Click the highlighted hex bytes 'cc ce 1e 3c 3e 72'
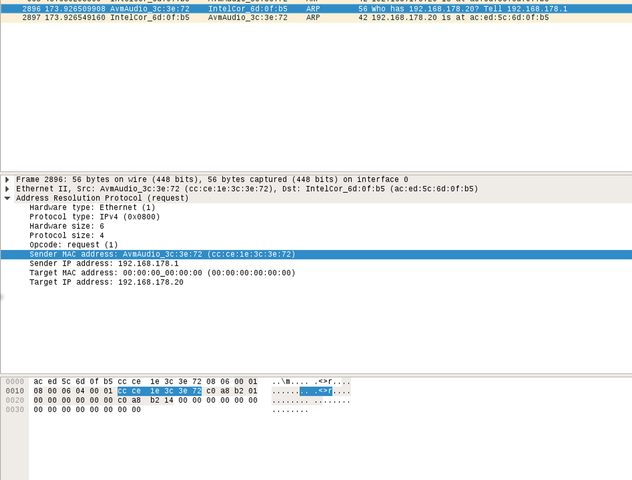The height and width of the screenshot is (480, 632). (x=159, y=391)
